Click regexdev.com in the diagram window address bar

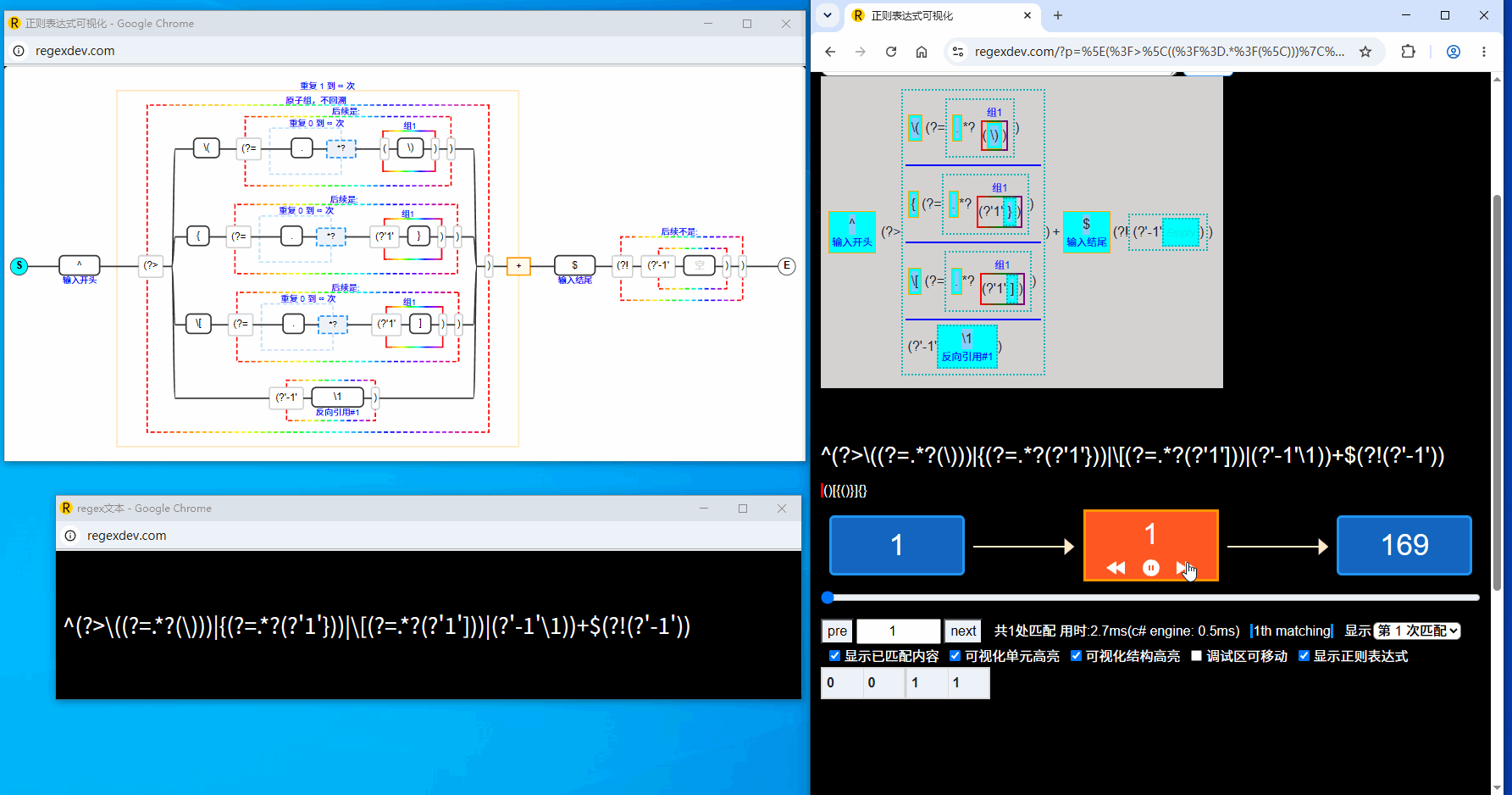tap(75, 51)
